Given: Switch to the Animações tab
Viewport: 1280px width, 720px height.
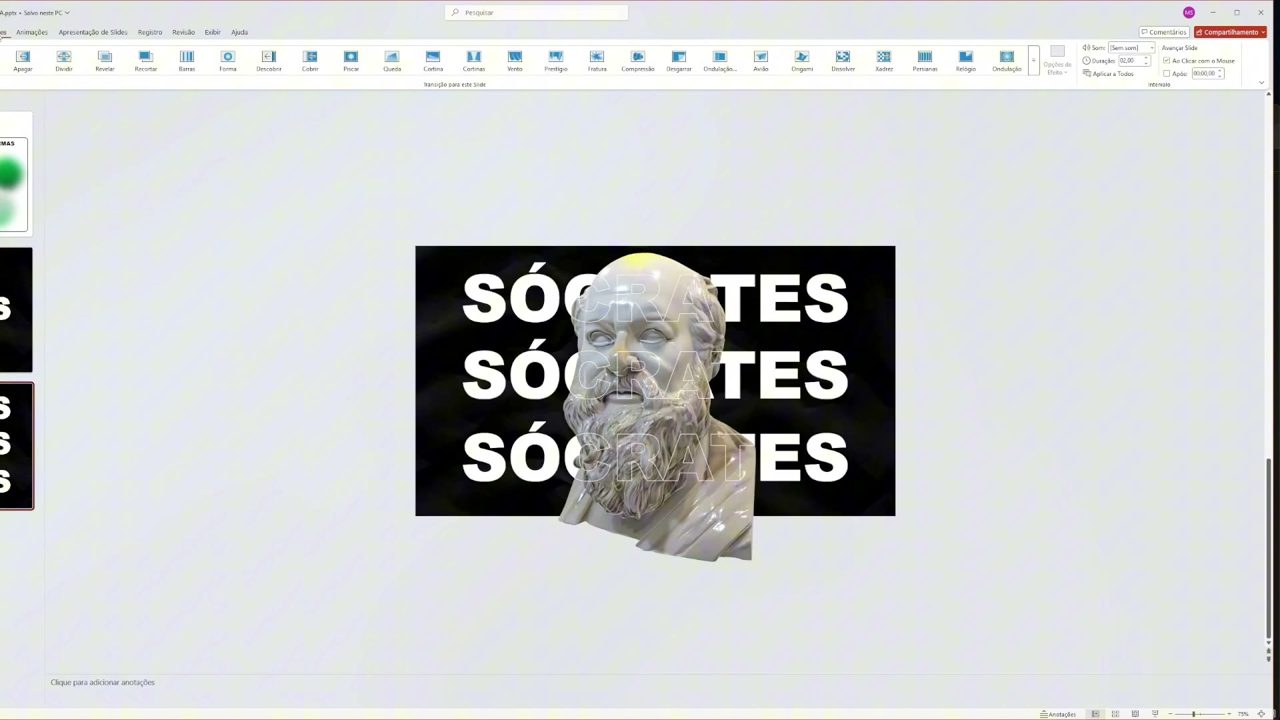Looking at the screenshot, I should [32, 32].
